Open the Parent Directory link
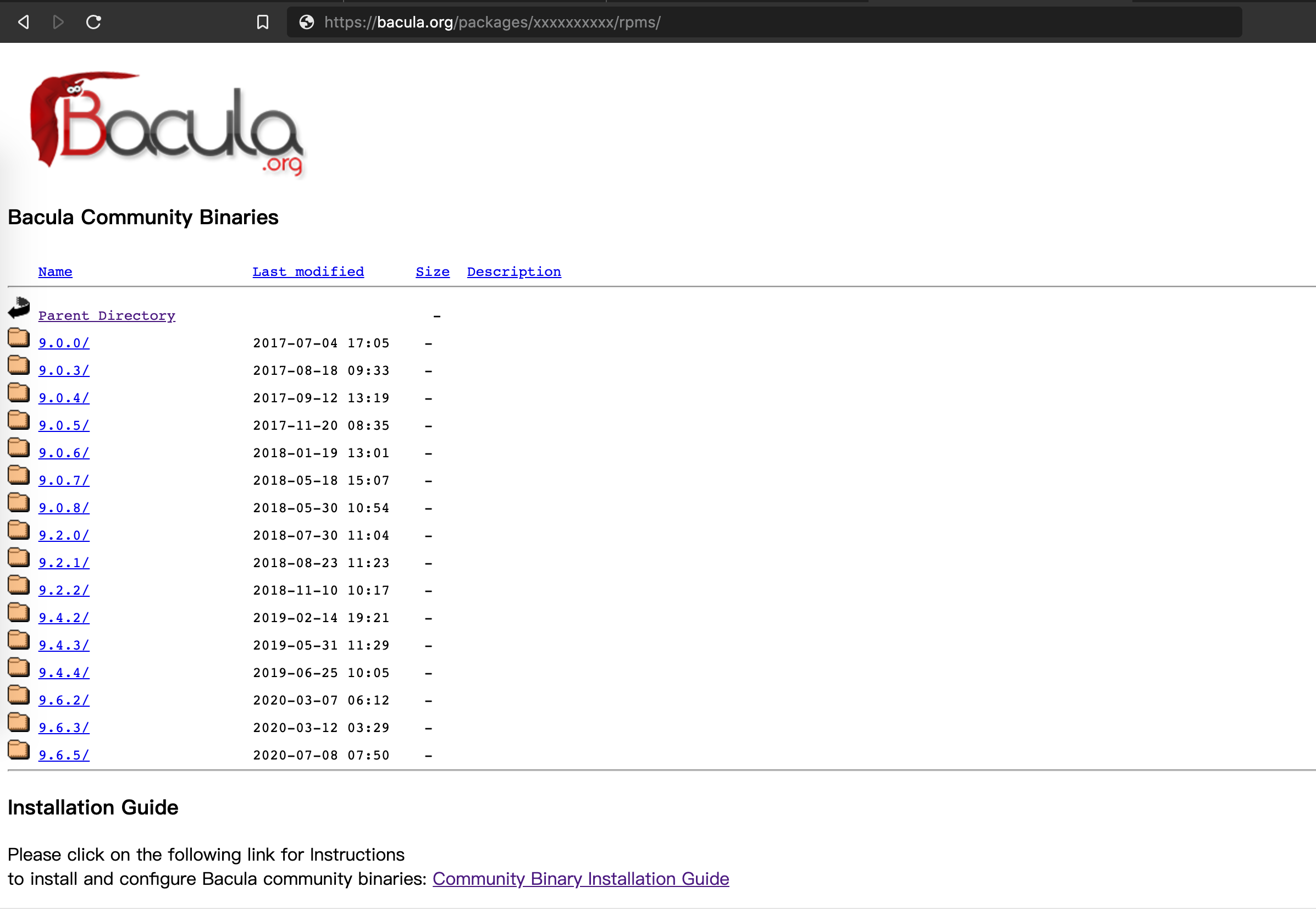The width and height of the screenshot is (1316, 909). point(107,315)
